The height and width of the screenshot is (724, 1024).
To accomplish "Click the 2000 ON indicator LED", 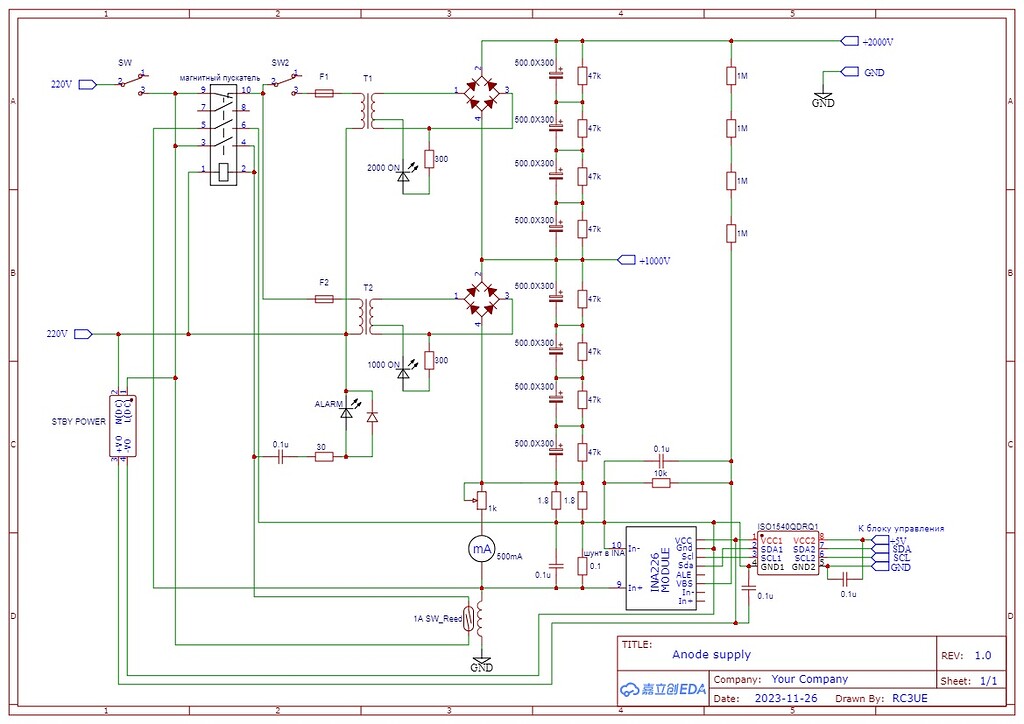I will 404,176.
